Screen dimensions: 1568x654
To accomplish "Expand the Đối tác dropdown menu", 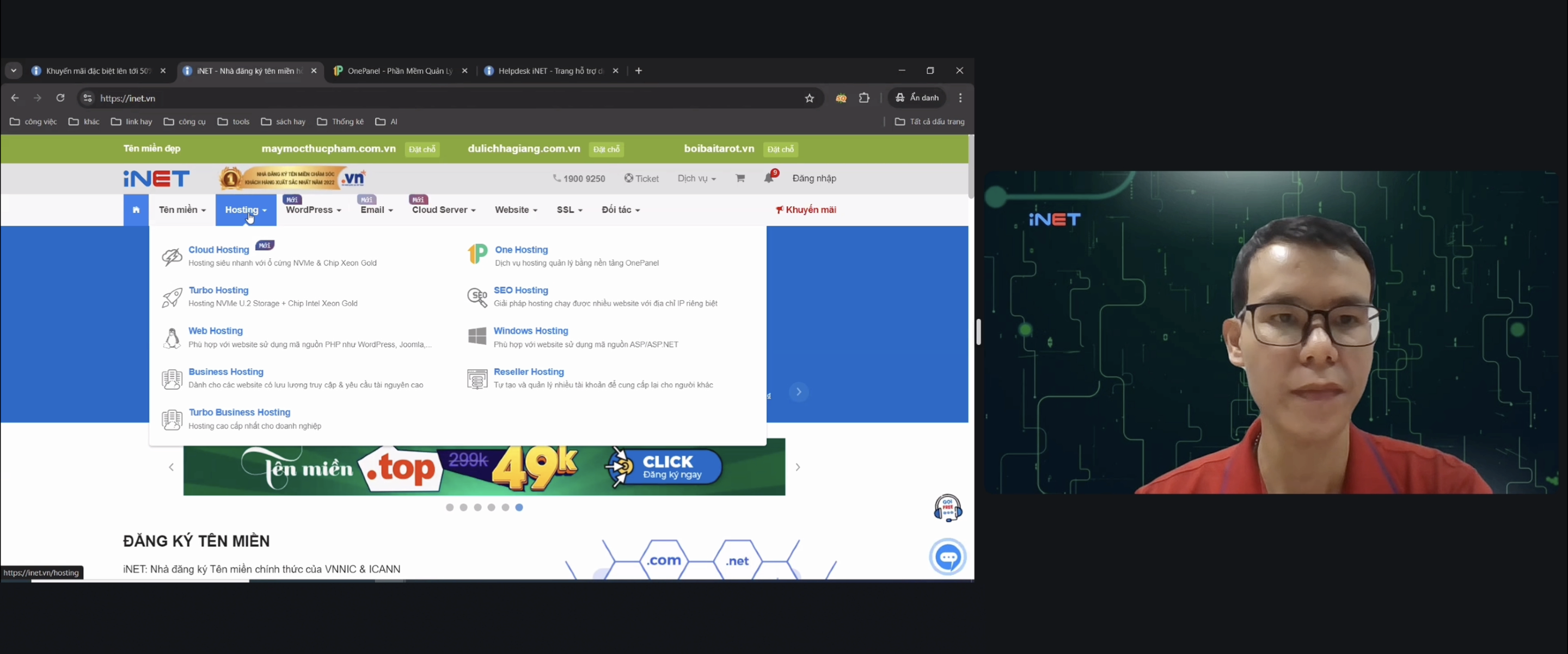I will (x=621, y=210).
